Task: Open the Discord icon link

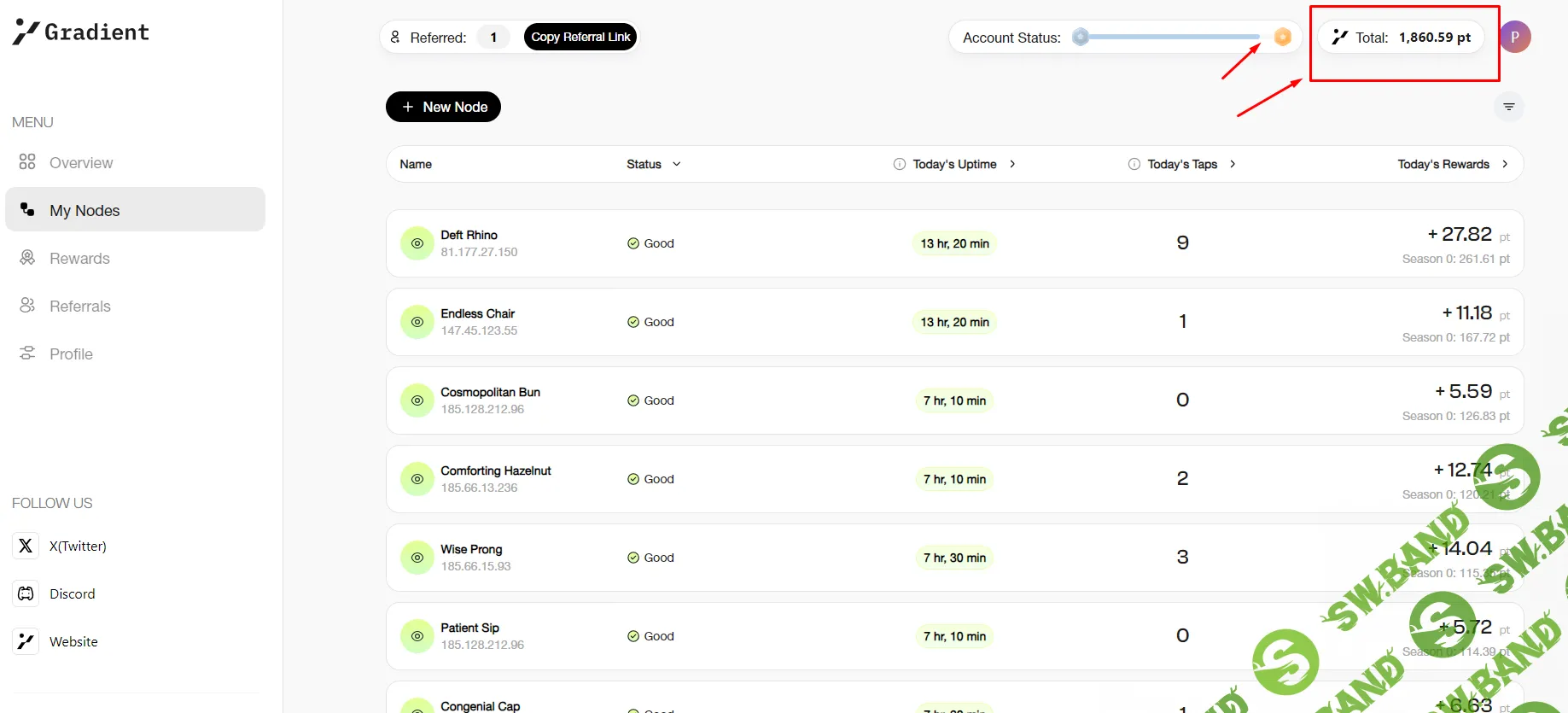Action: pos(26,593)
